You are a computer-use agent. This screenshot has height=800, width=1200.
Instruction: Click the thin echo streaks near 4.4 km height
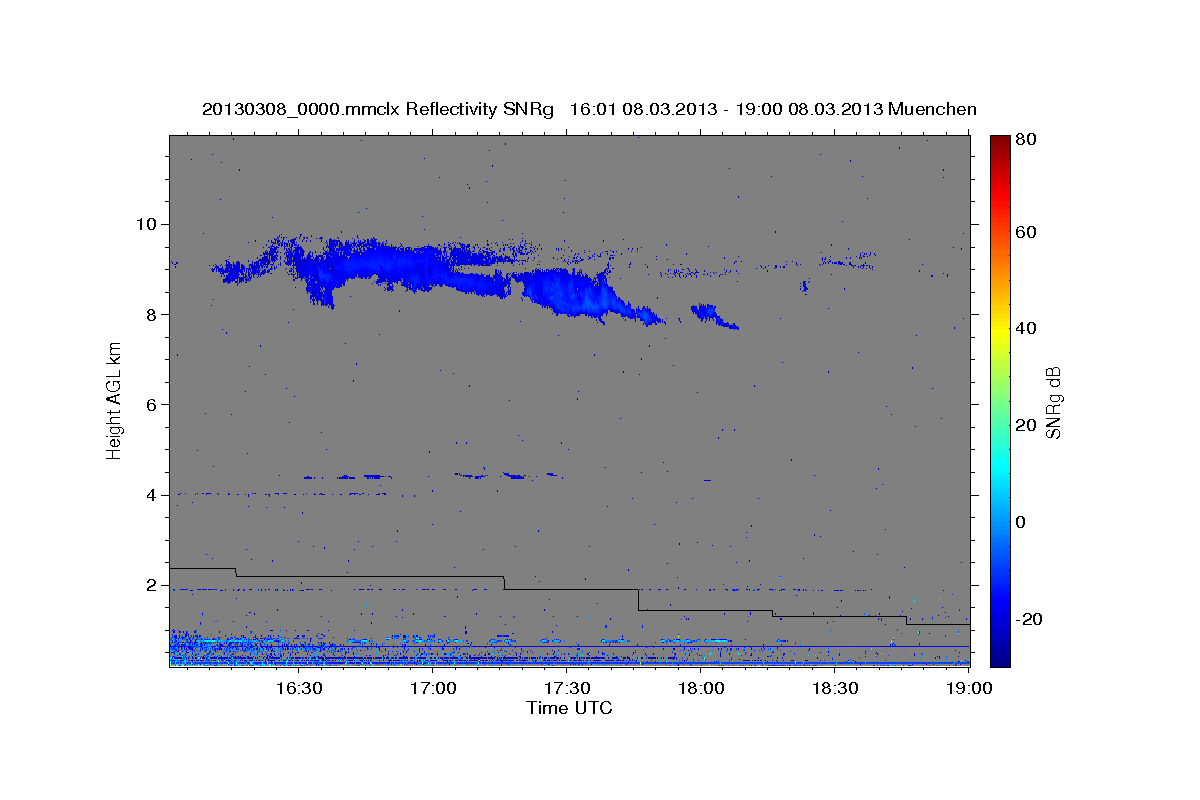pyautogui.click(x=432, y=475)
